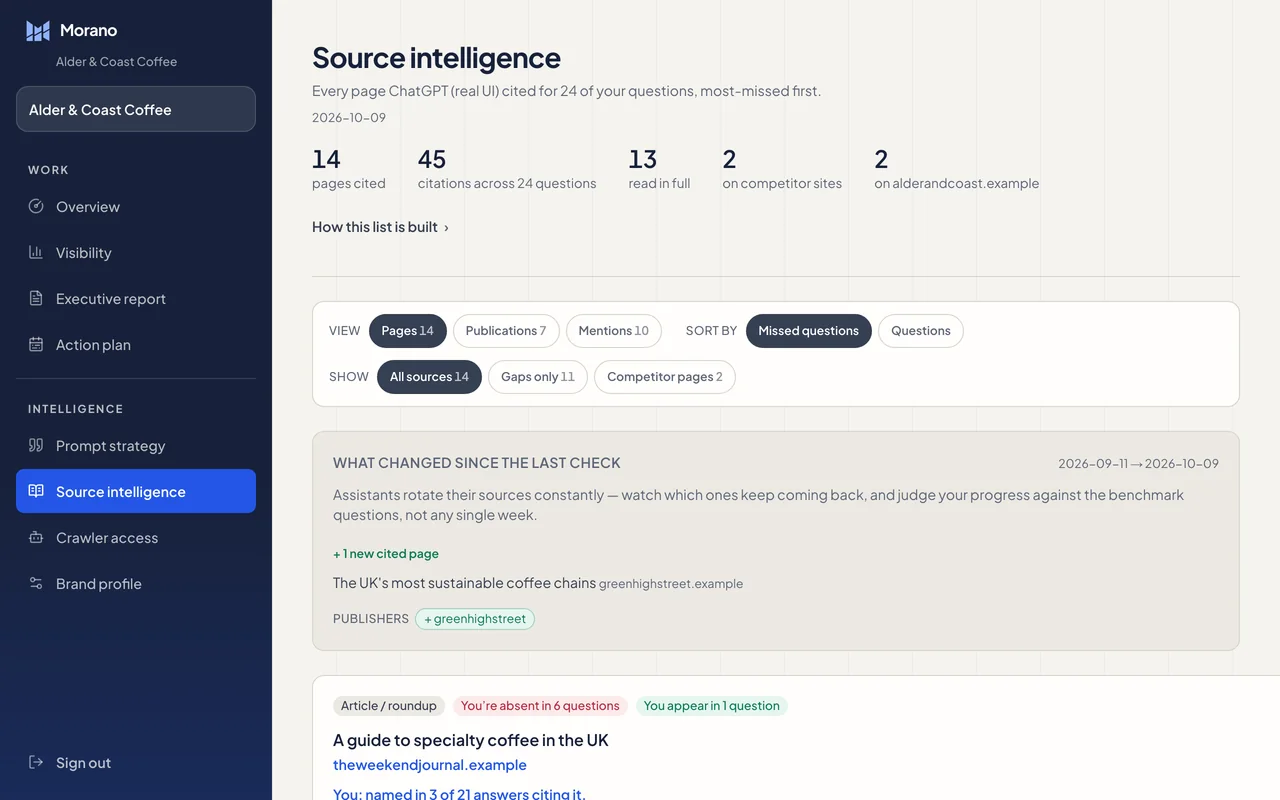Open Overview via its gauge icon
Viewport: 1280px width, 800px height.
36,206
